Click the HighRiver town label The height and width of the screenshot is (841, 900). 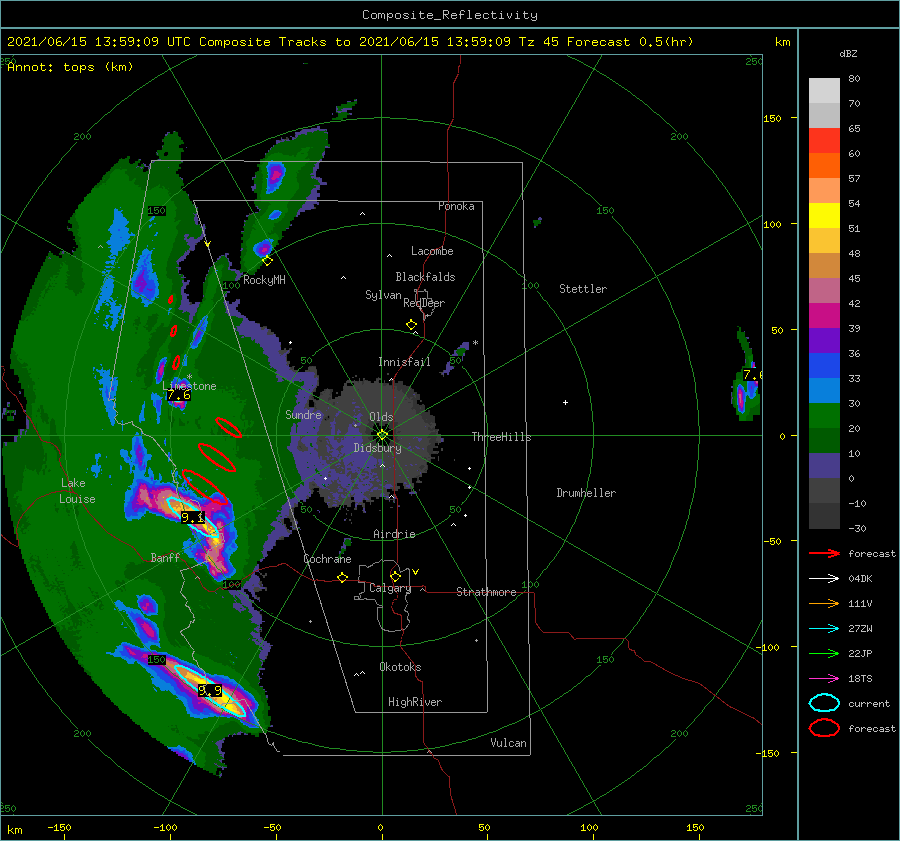tap(415, 702)
